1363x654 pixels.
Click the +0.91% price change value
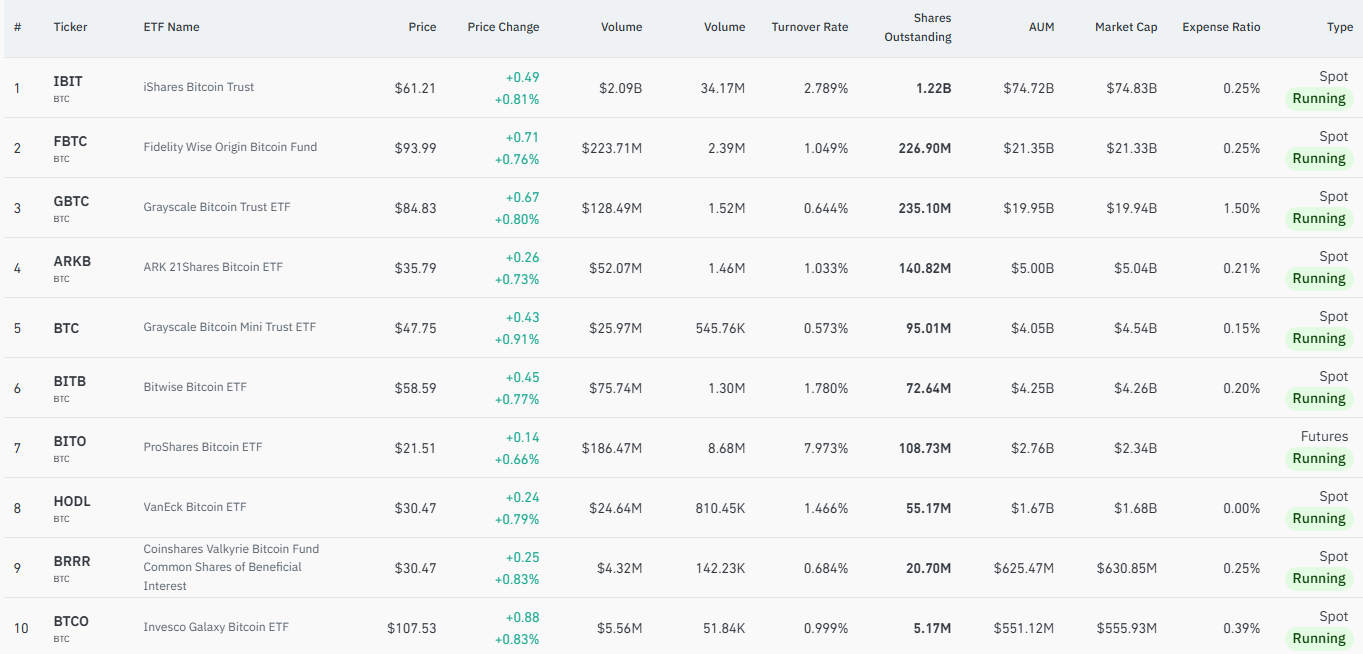tap(517, 339)
